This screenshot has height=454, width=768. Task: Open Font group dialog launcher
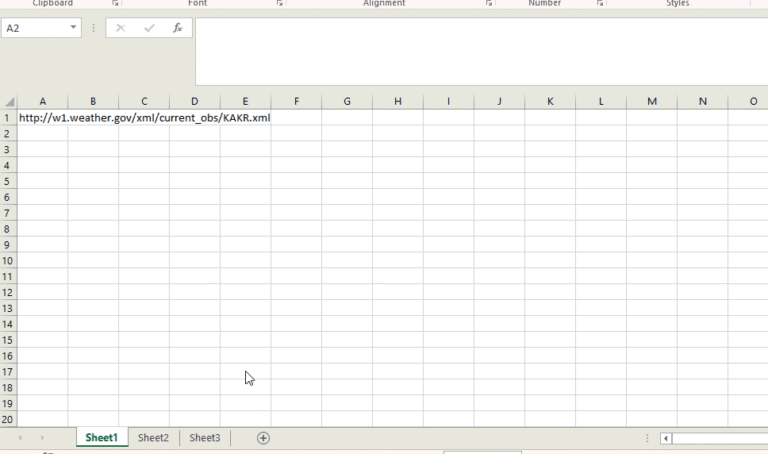279,3
